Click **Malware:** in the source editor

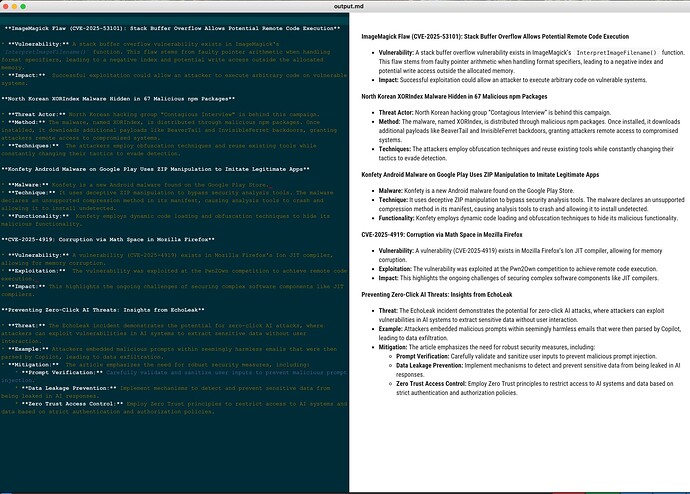point(29,185)
